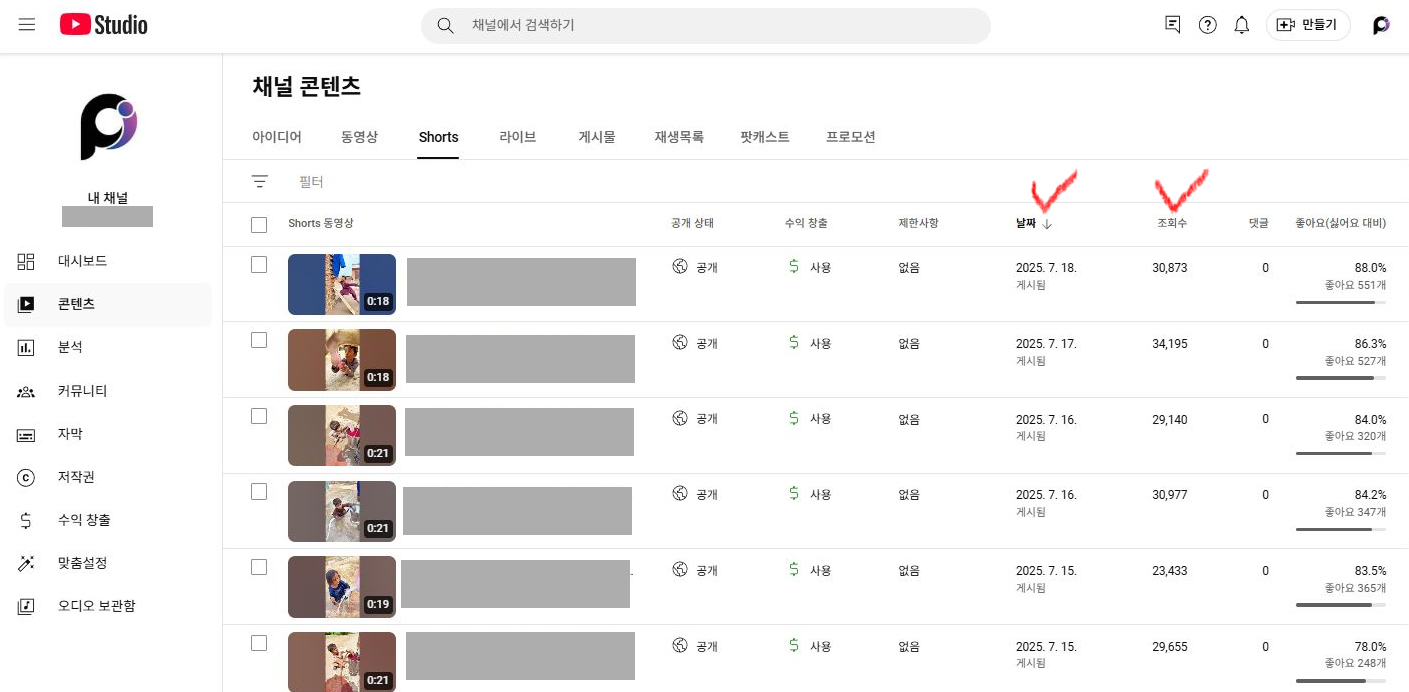Click the 만들기 create button
Image resolution: width=1409 pixels, height=692 pixels.
1308,25
